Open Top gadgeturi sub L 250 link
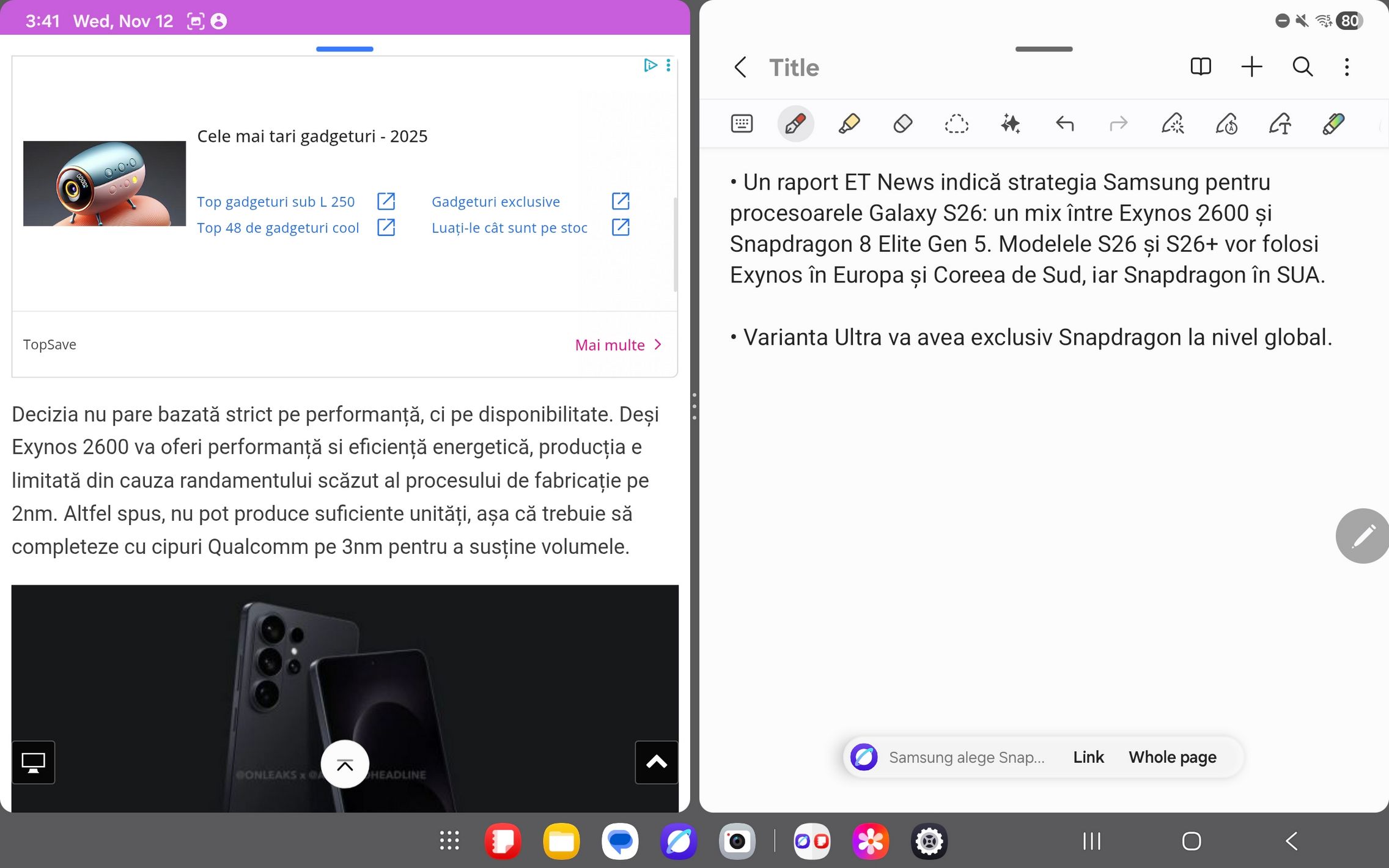 (276, 202)
